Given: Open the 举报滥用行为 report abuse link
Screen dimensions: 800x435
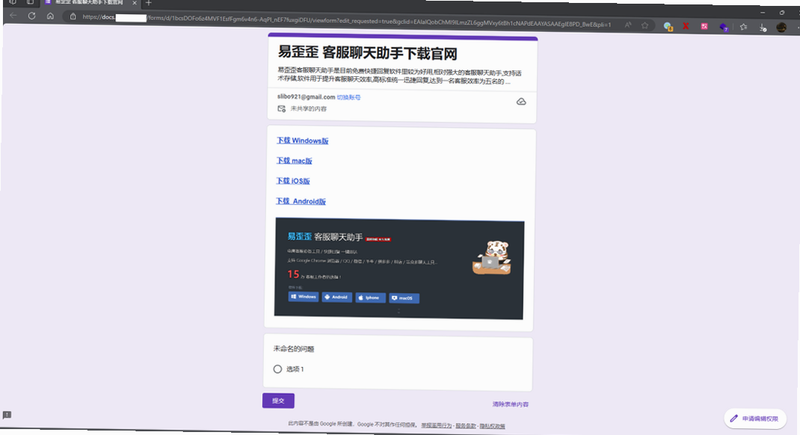Looking at the screenshot, I should point(436,425).
